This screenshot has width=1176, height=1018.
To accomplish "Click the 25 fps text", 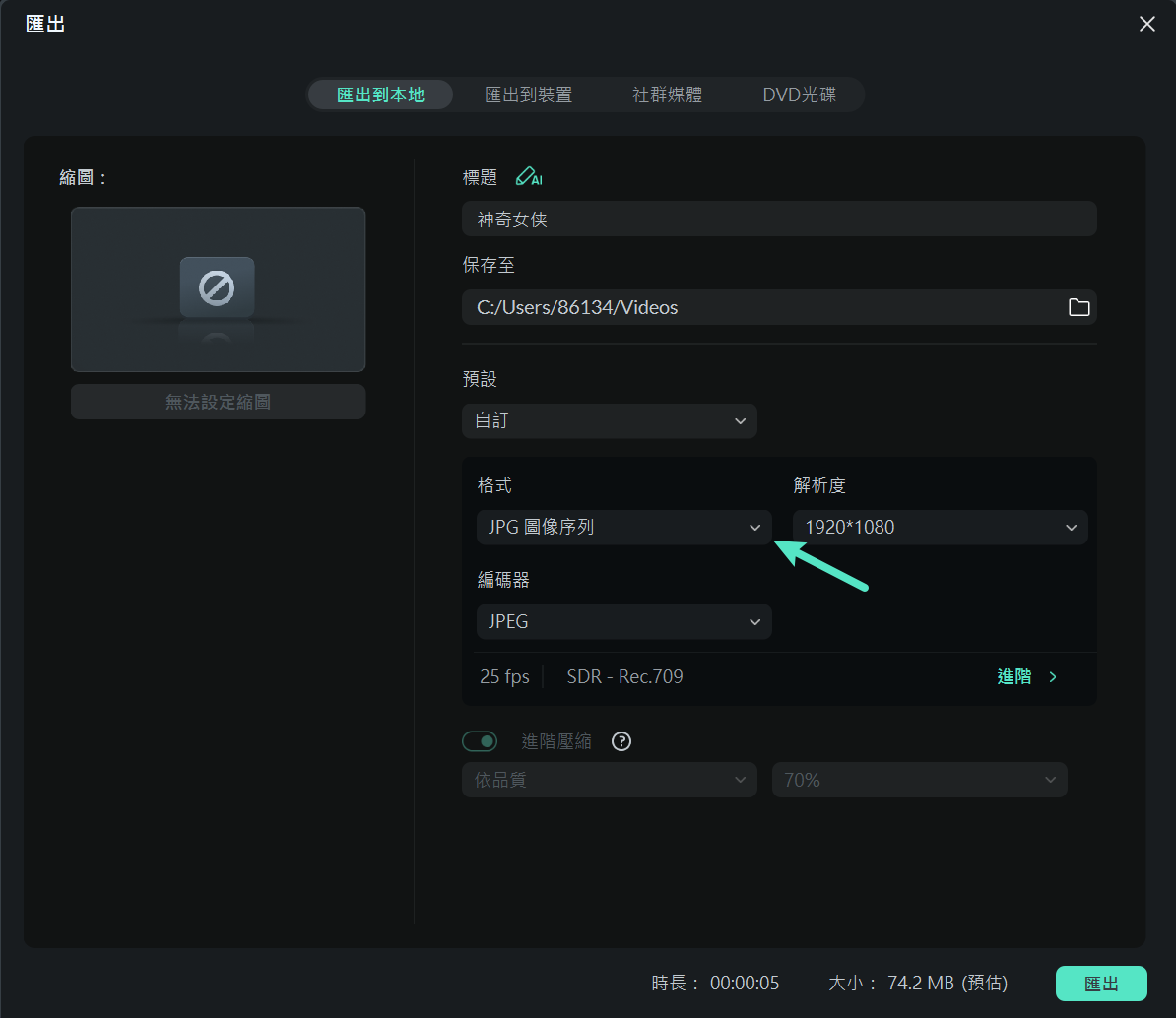I will pyautogui.click(x=504, y=677).
